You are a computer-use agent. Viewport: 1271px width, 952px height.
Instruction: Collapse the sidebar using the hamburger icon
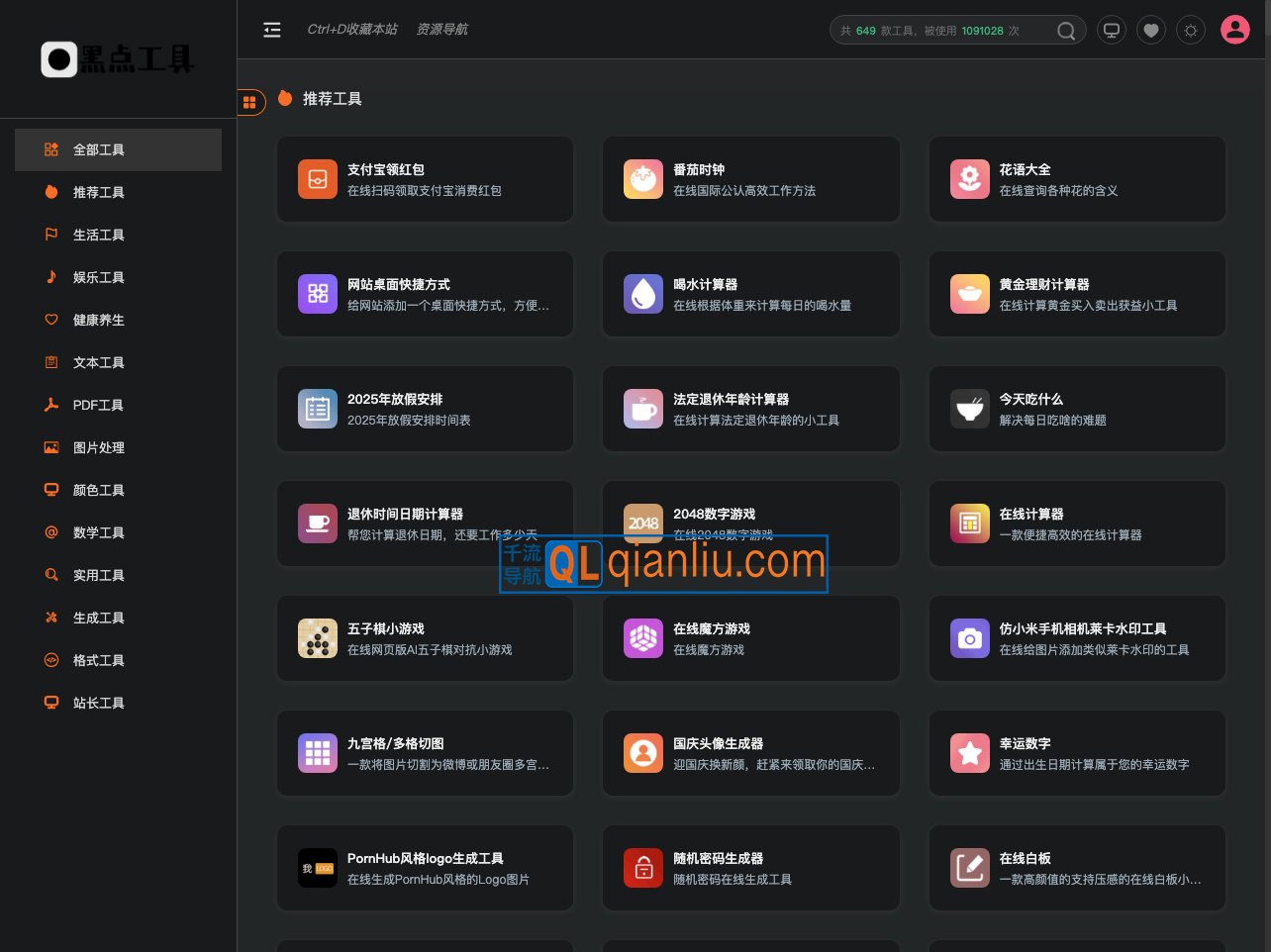(x=272, y=30)
